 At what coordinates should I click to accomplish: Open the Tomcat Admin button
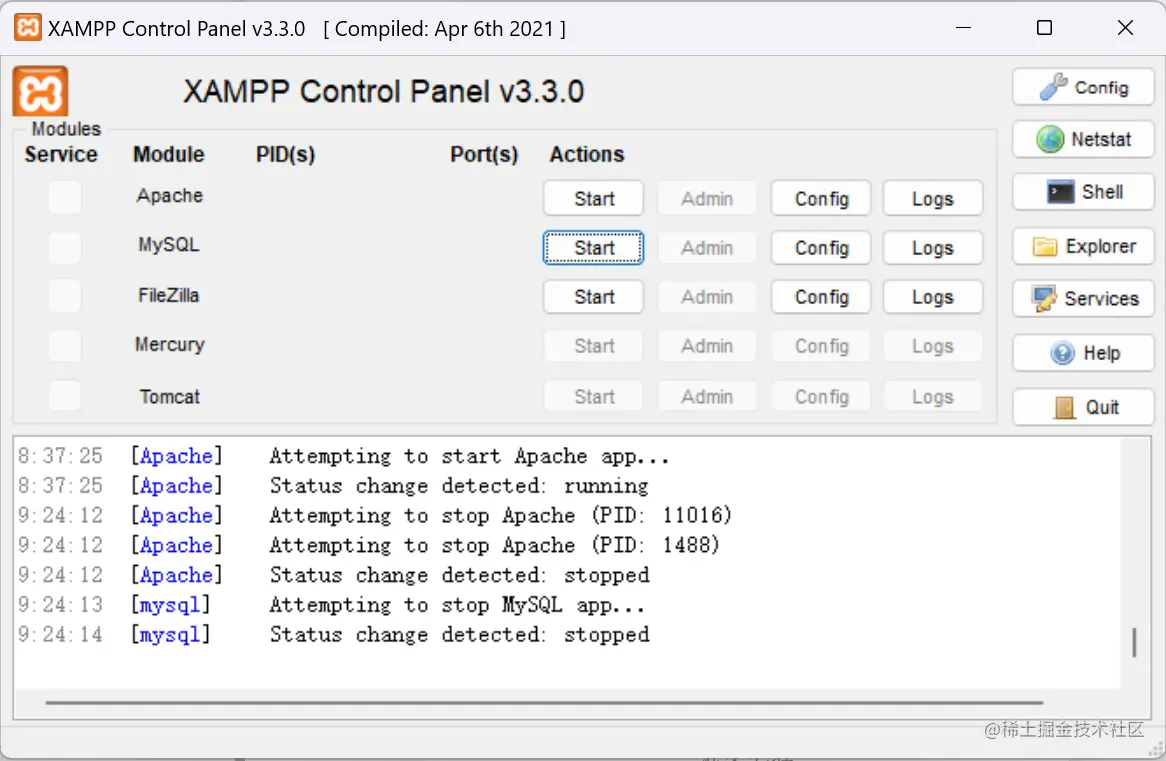[707, 396]
